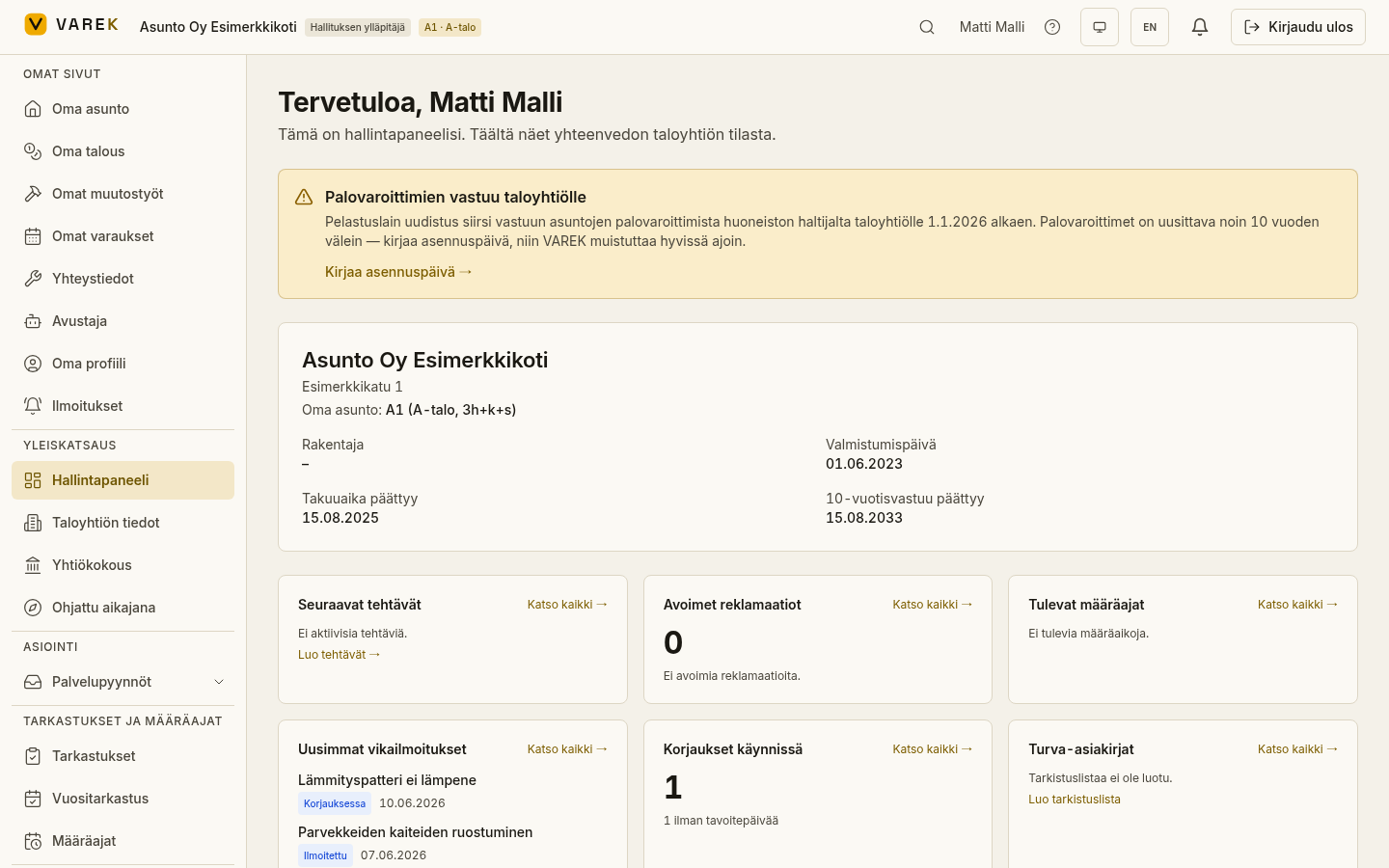Click the Omat varaukset calendar icon
The height and width of the screenshot is (868, 1389).
point(33,236)
